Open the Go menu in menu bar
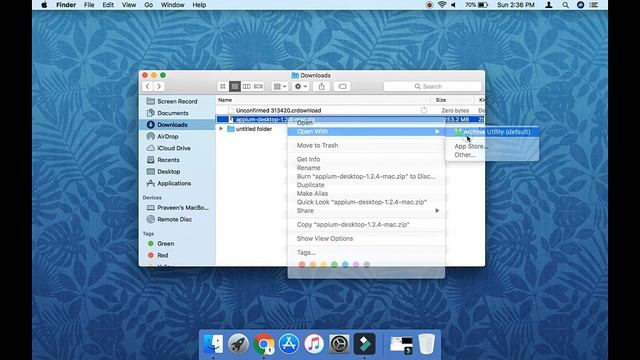 click(149, 5)
